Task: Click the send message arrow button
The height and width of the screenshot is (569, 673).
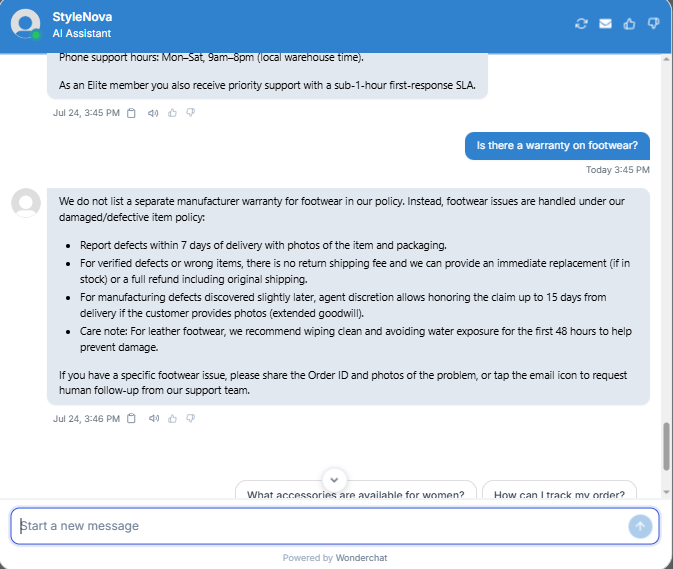Action: click(640, 526)
